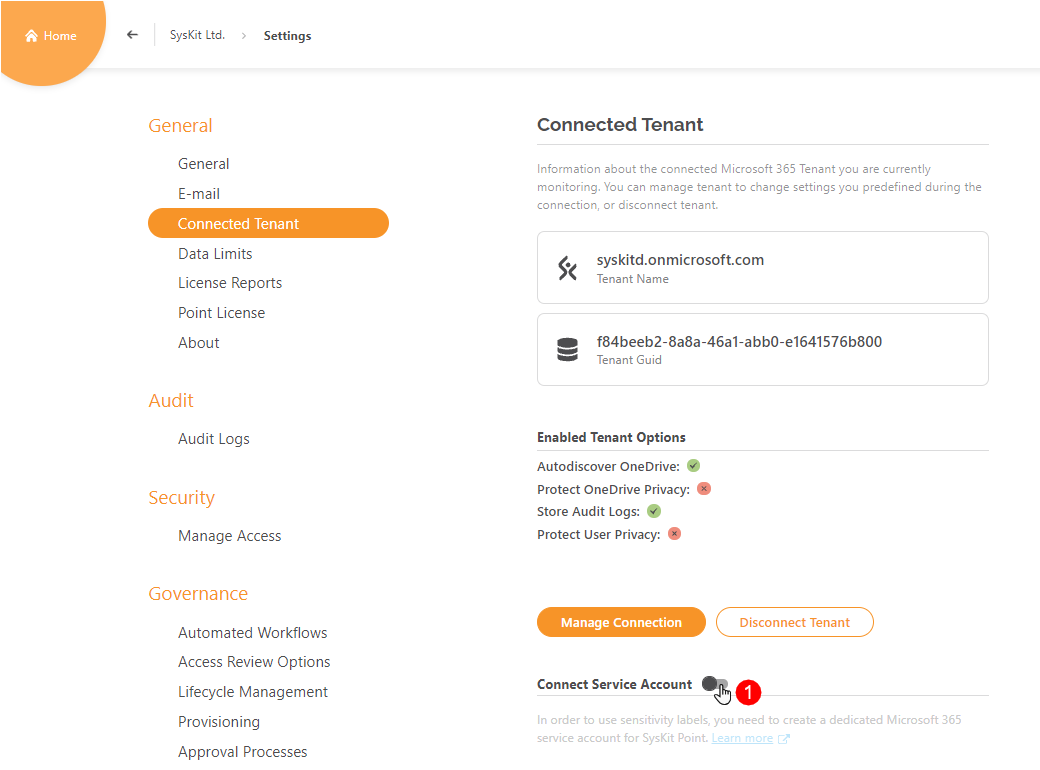This screenshot has height=770, width=1040.
Task: Click the SysKit Ltd. breadcrumb
Action: (x=197, y=35)
